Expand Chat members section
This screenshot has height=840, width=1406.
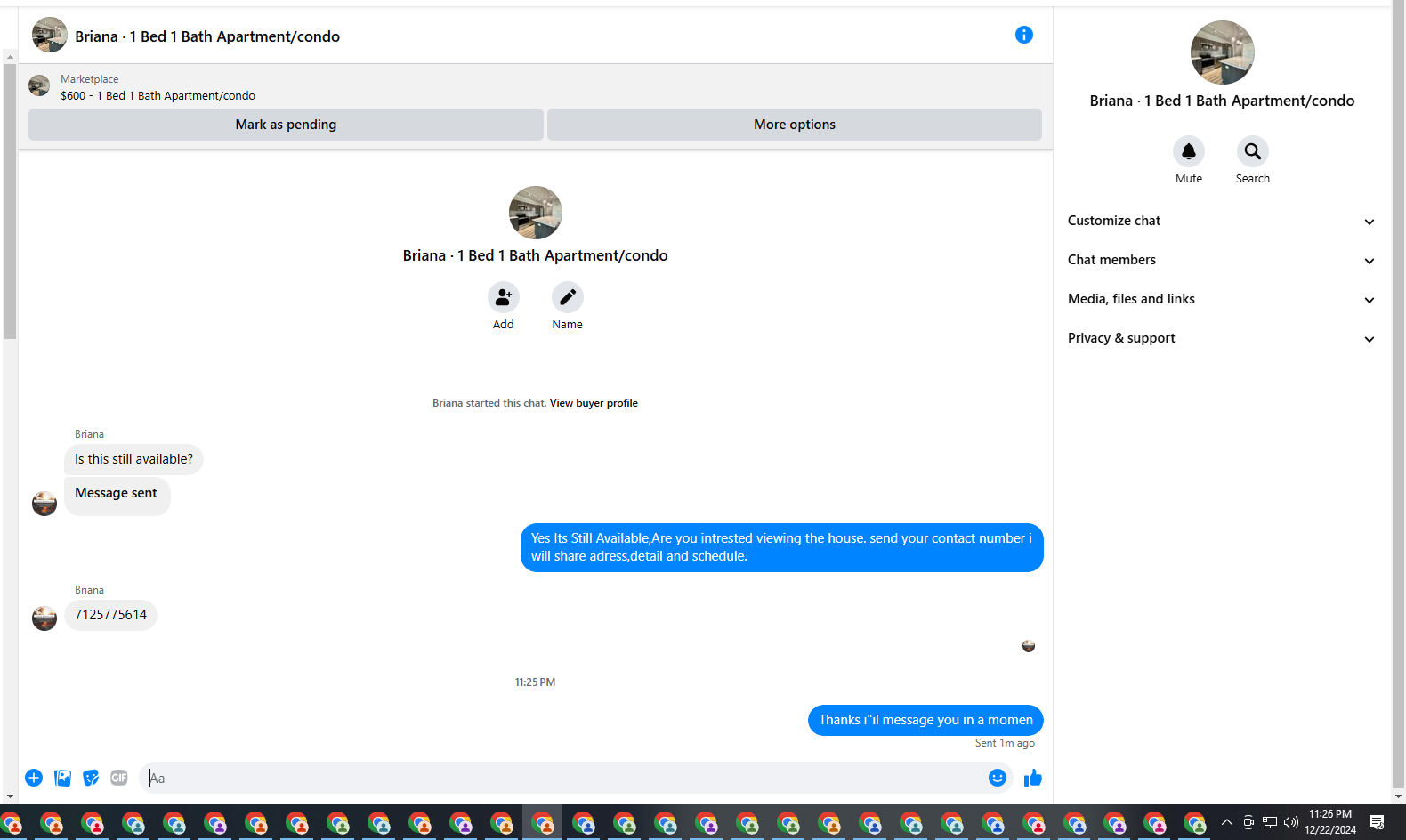[x=1222, y=260]
